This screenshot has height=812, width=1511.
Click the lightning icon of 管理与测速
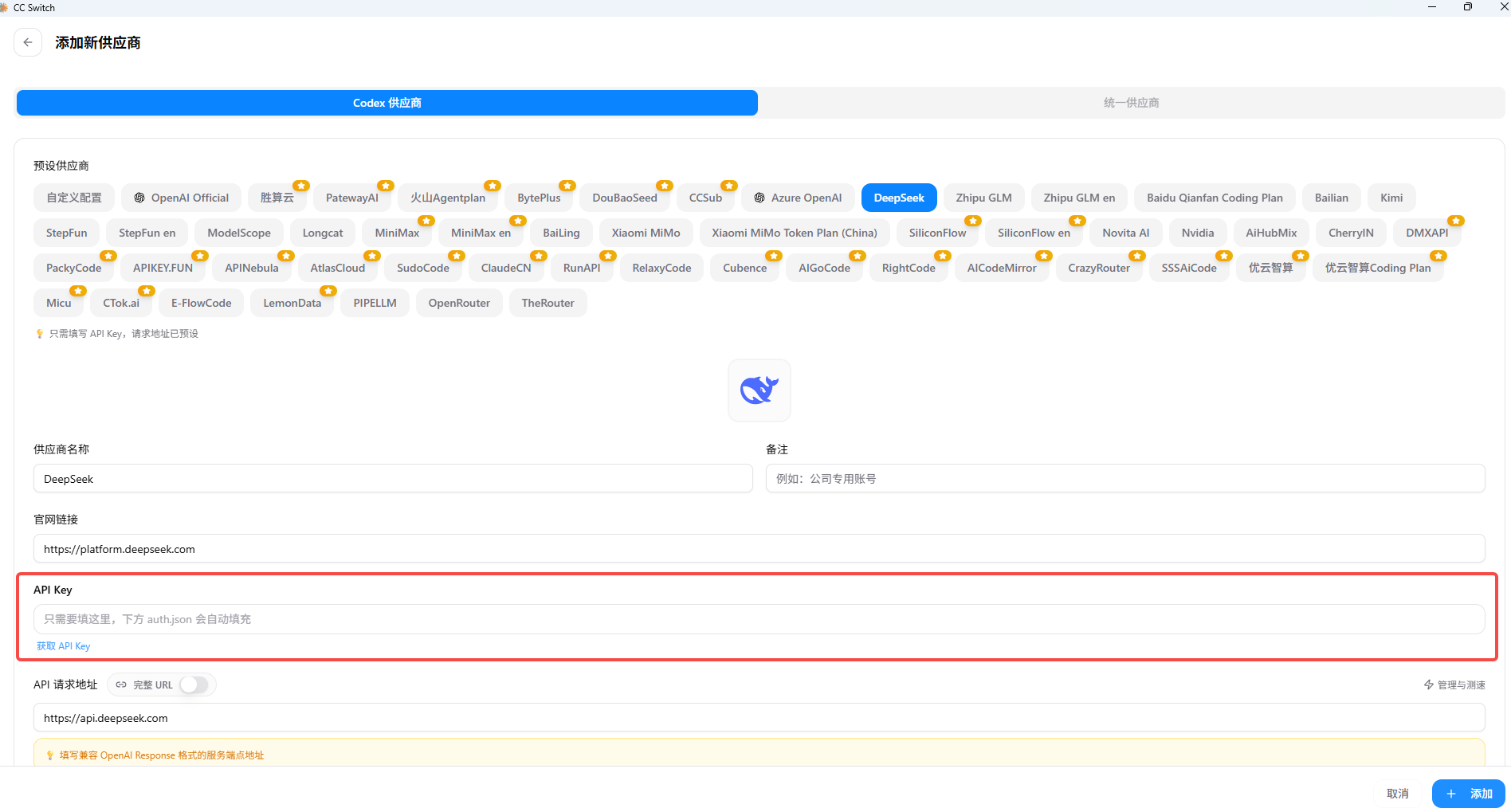point(1429,685)
